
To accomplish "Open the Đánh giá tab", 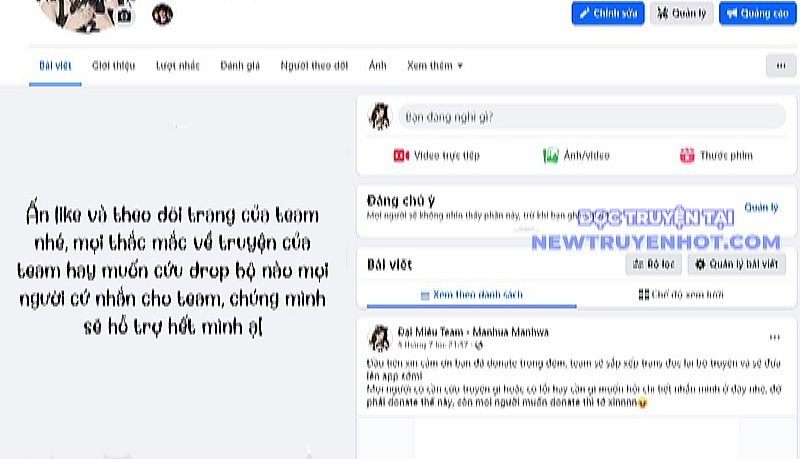I will click(240, 66).
